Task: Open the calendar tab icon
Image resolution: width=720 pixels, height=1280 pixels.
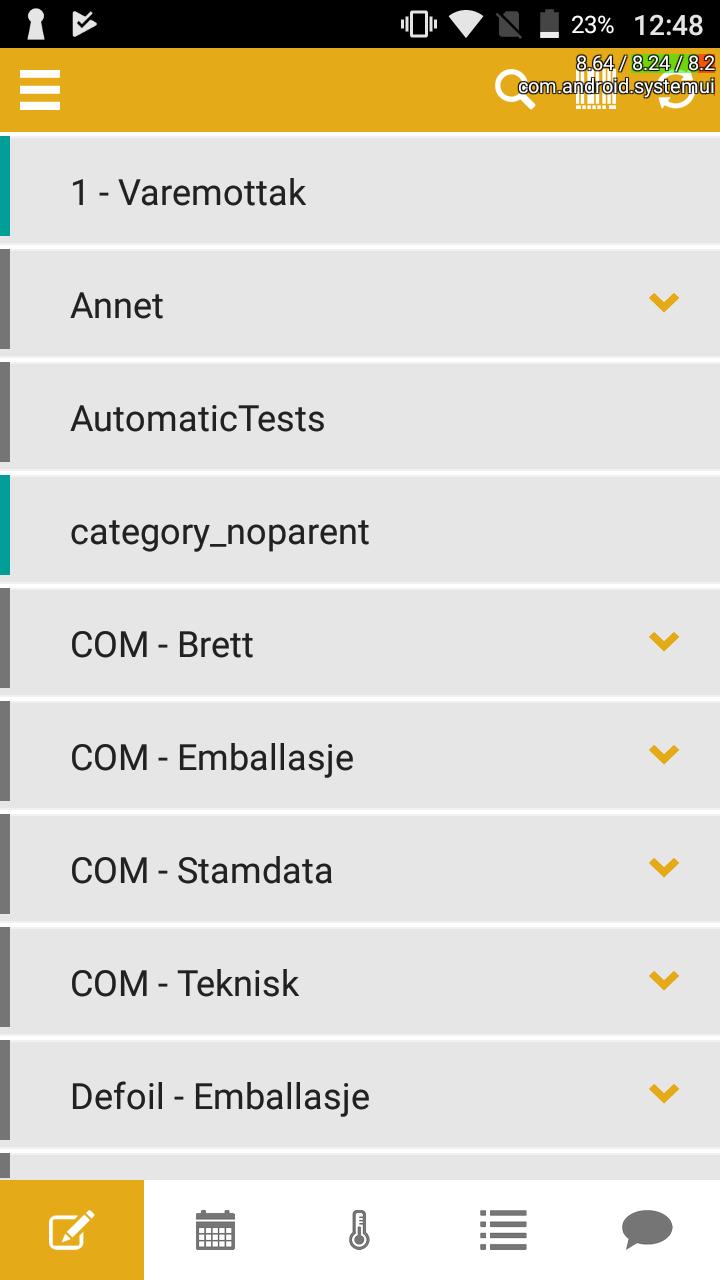Action: 216,1230
